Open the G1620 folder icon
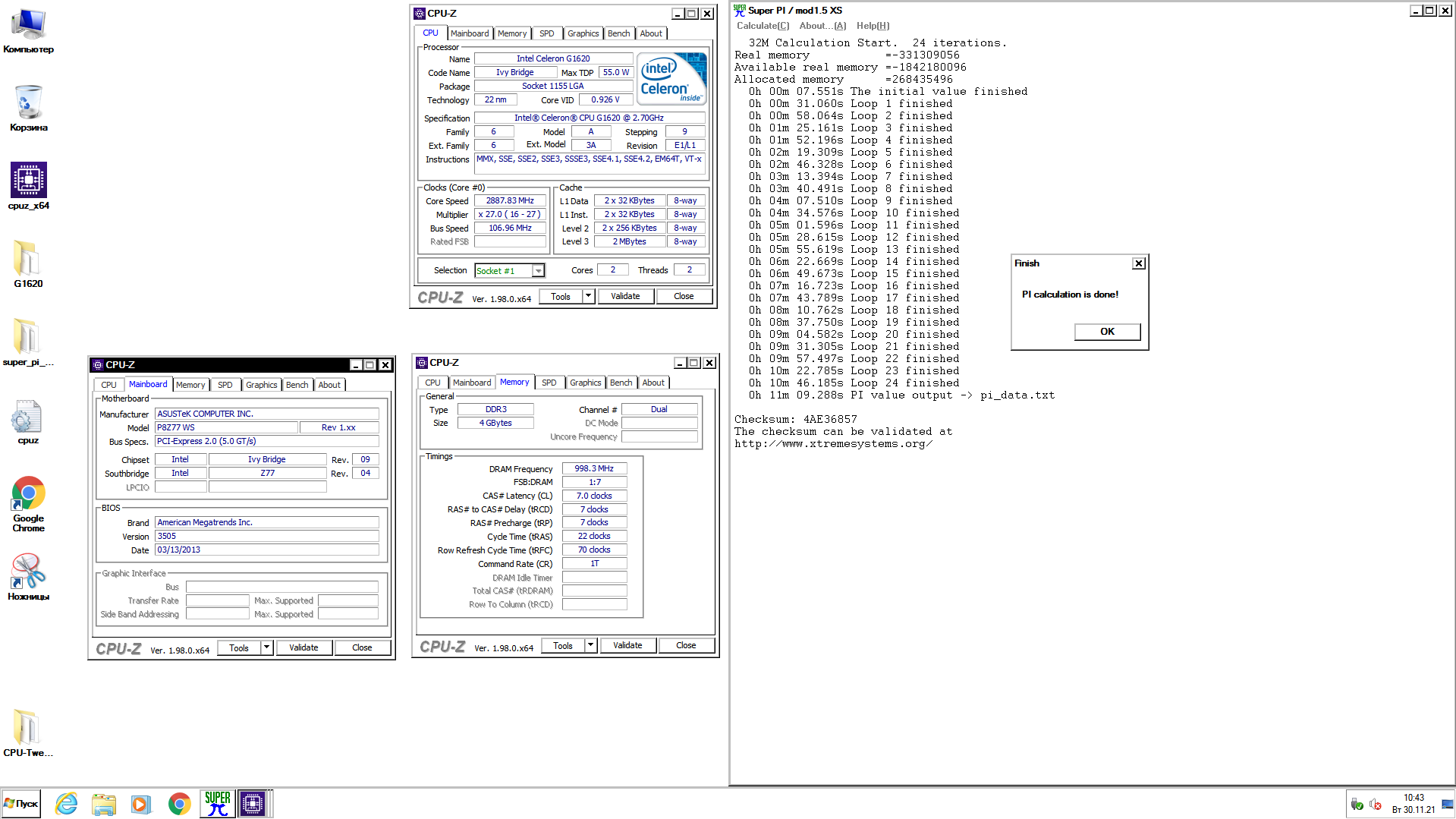 pyautogui.click(x=28, y=264)
